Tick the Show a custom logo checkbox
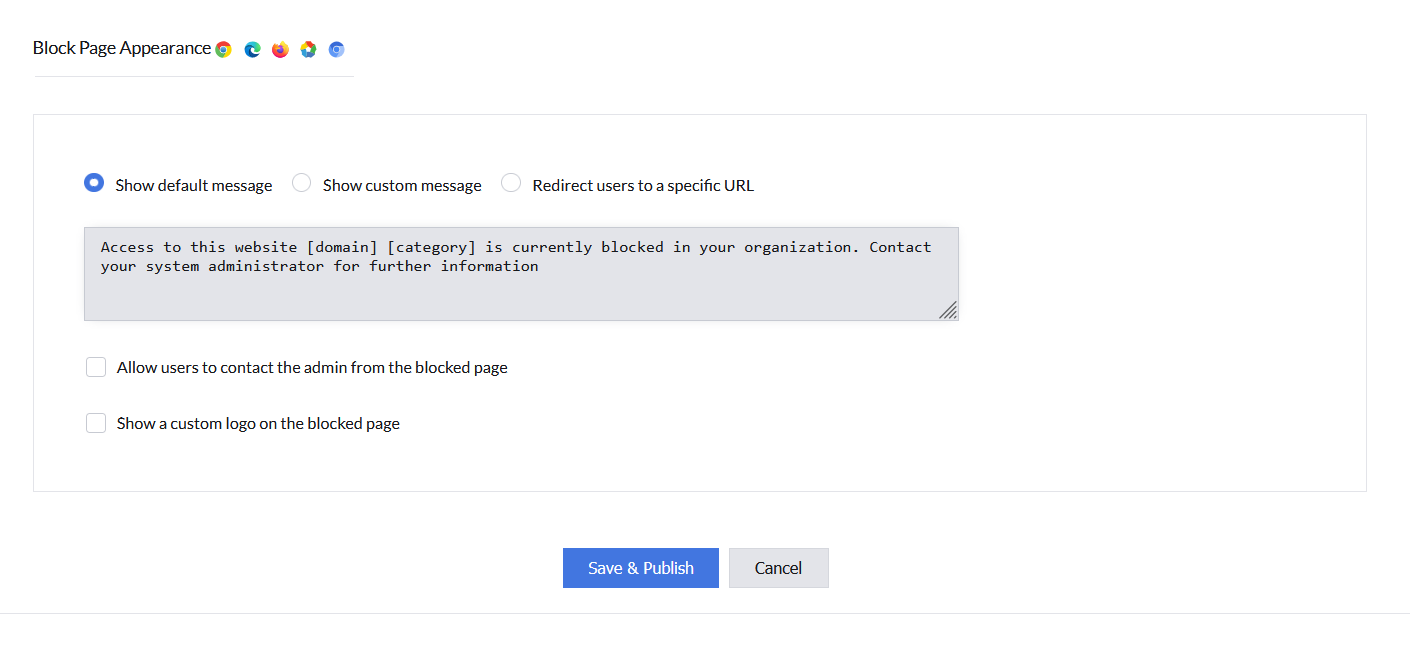The width and height of the screenshot is (1410, 657). pos(96,423)
